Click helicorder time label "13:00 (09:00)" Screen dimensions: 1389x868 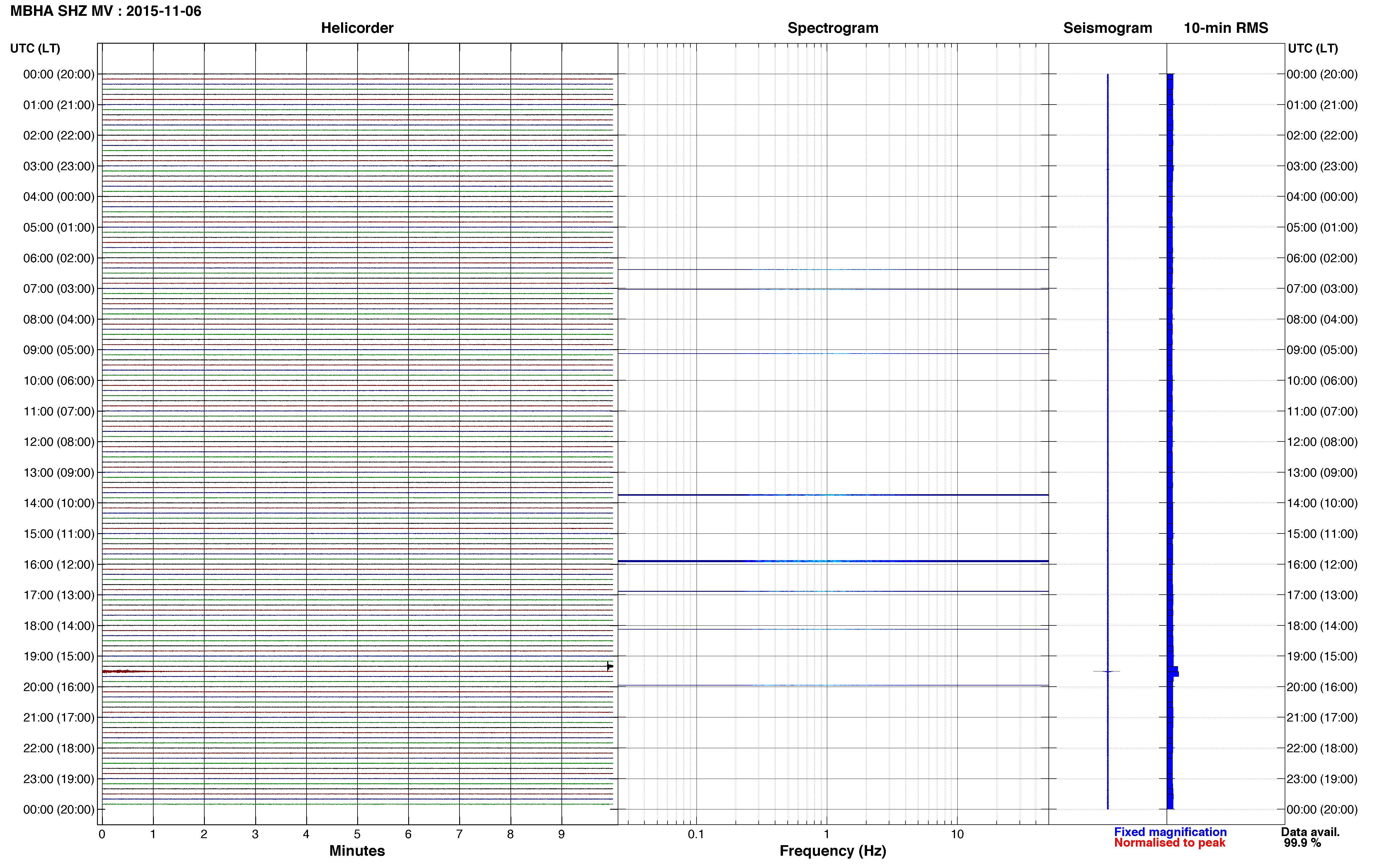pyautogui.click(x=59, y=473)
